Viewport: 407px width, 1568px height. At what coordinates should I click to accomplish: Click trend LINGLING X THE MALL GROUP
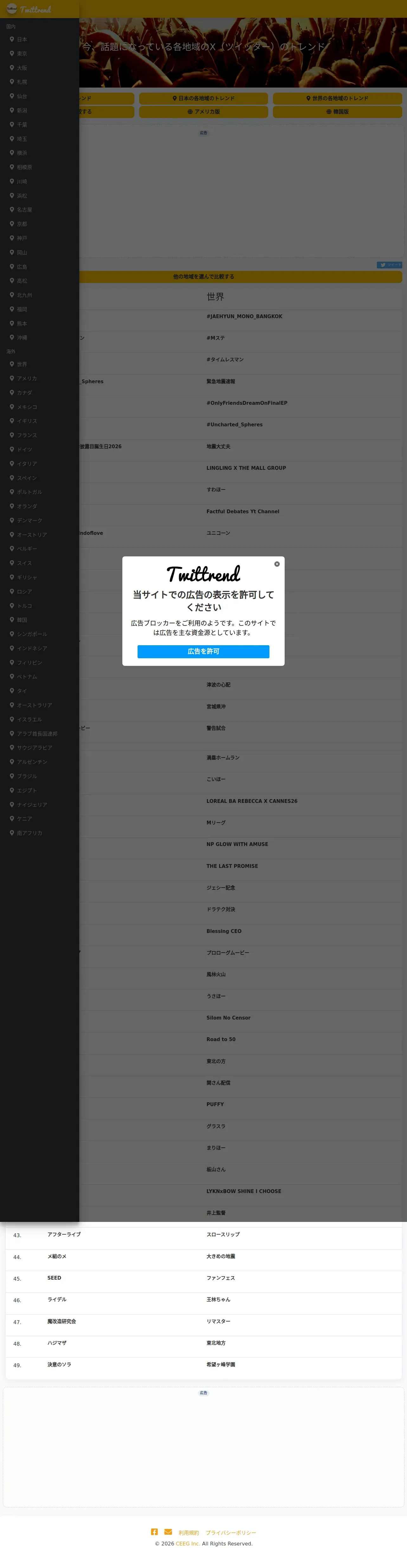246,468
